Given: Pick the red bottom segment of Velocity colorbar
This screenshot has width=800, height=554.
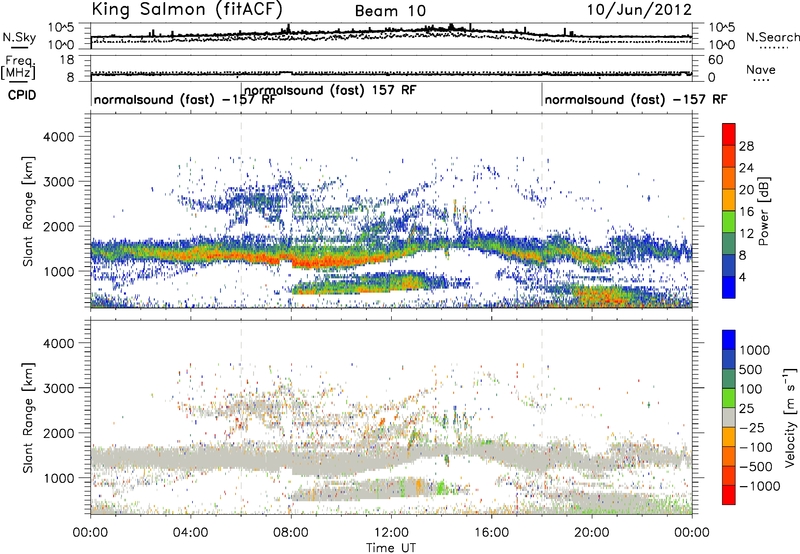Looking at the screenshot, I should pos(729,495).
